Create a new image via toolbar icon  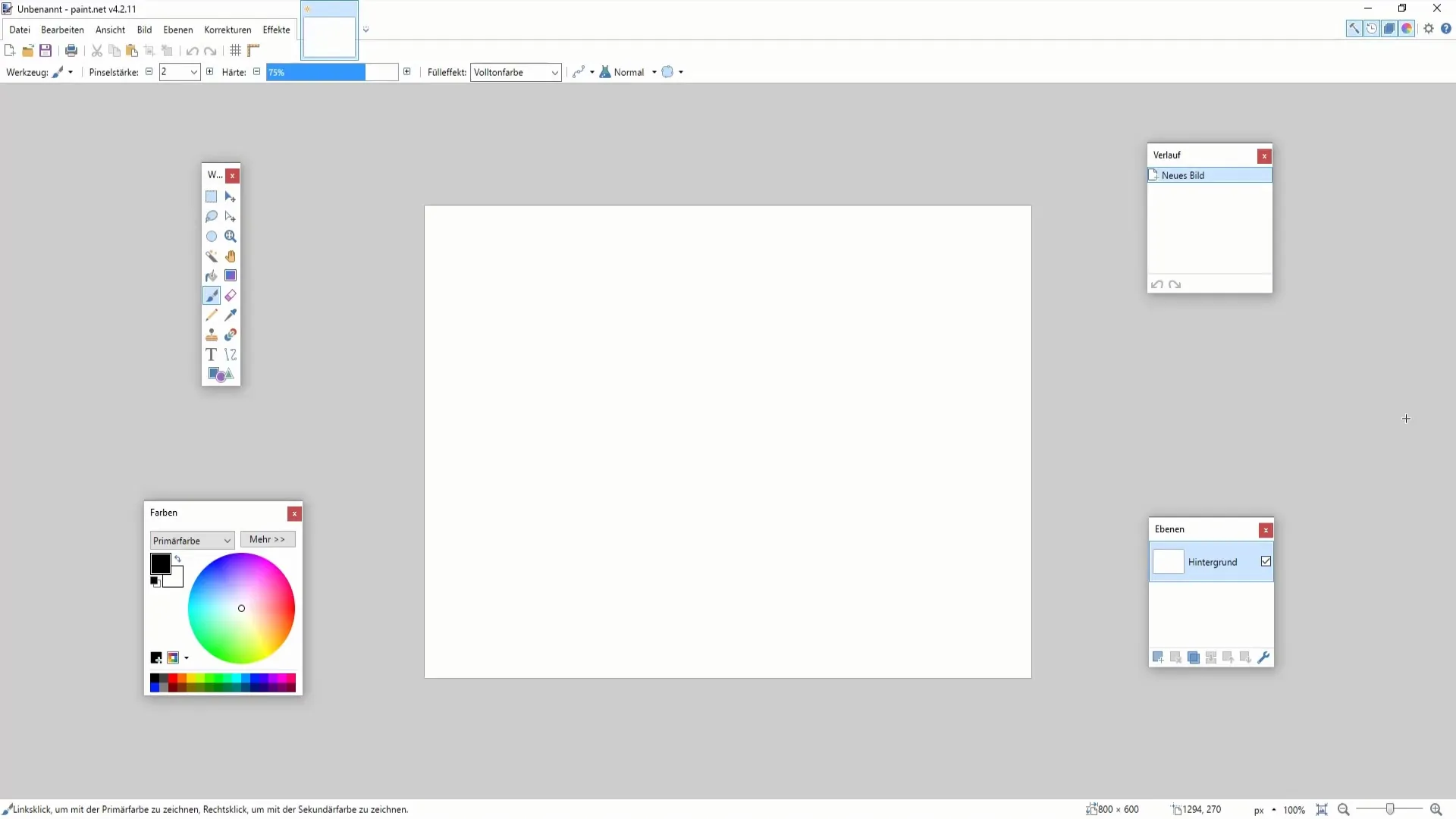coord(10,51)
